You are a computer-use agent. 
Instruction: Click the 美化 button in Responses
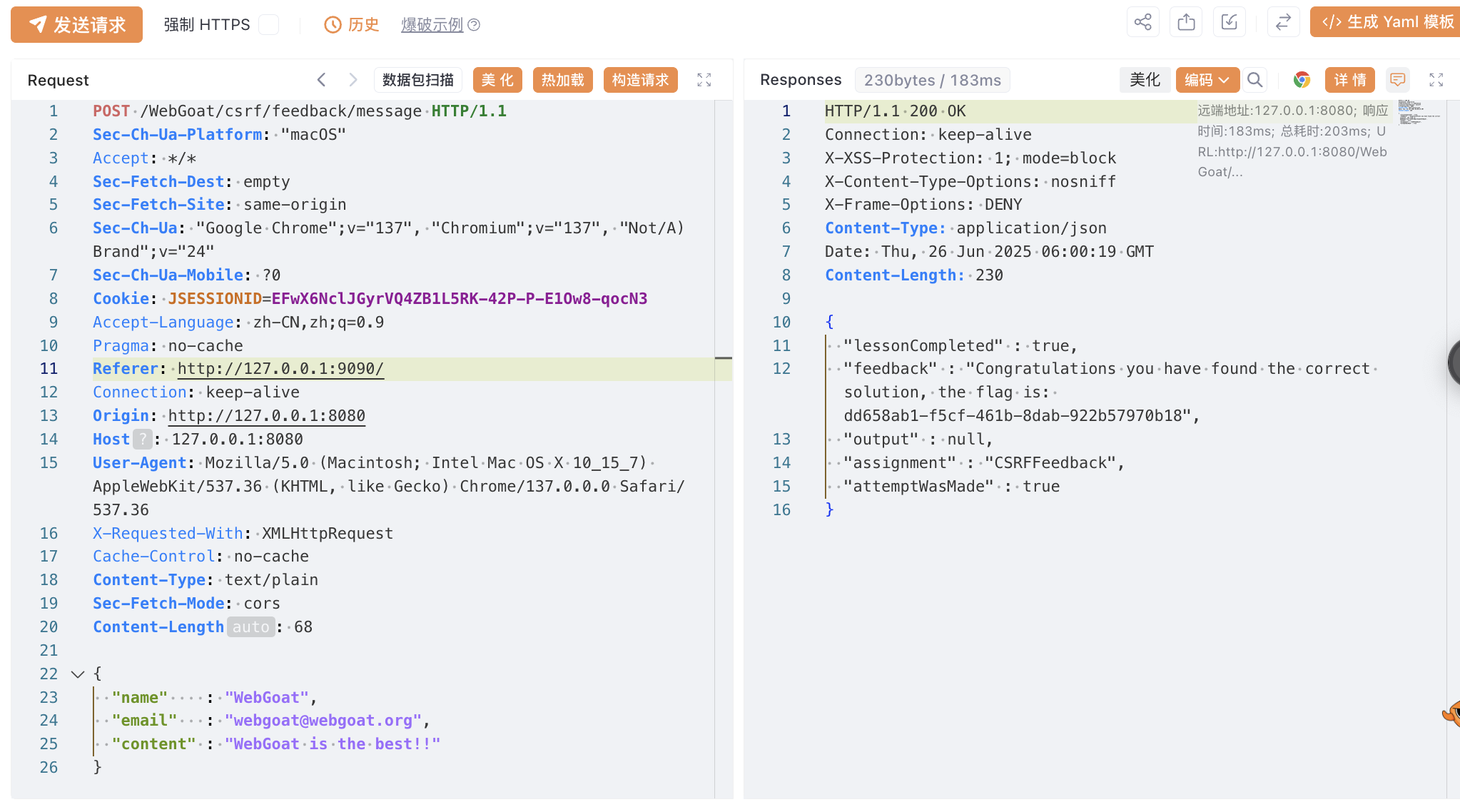[x=1145, y=80]
